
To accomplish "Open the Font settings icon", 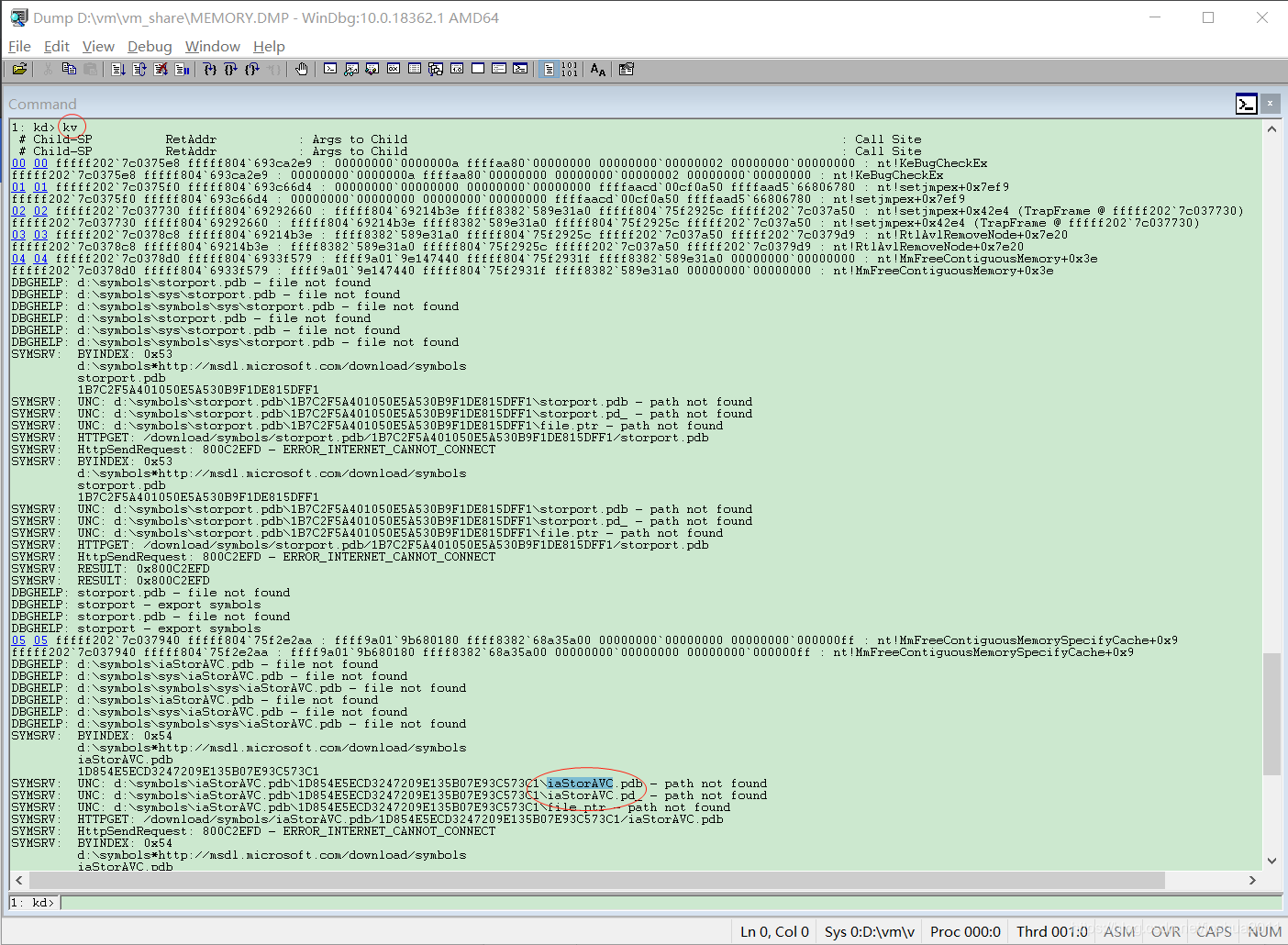I will pyautogui.click(x=598, y=69).
